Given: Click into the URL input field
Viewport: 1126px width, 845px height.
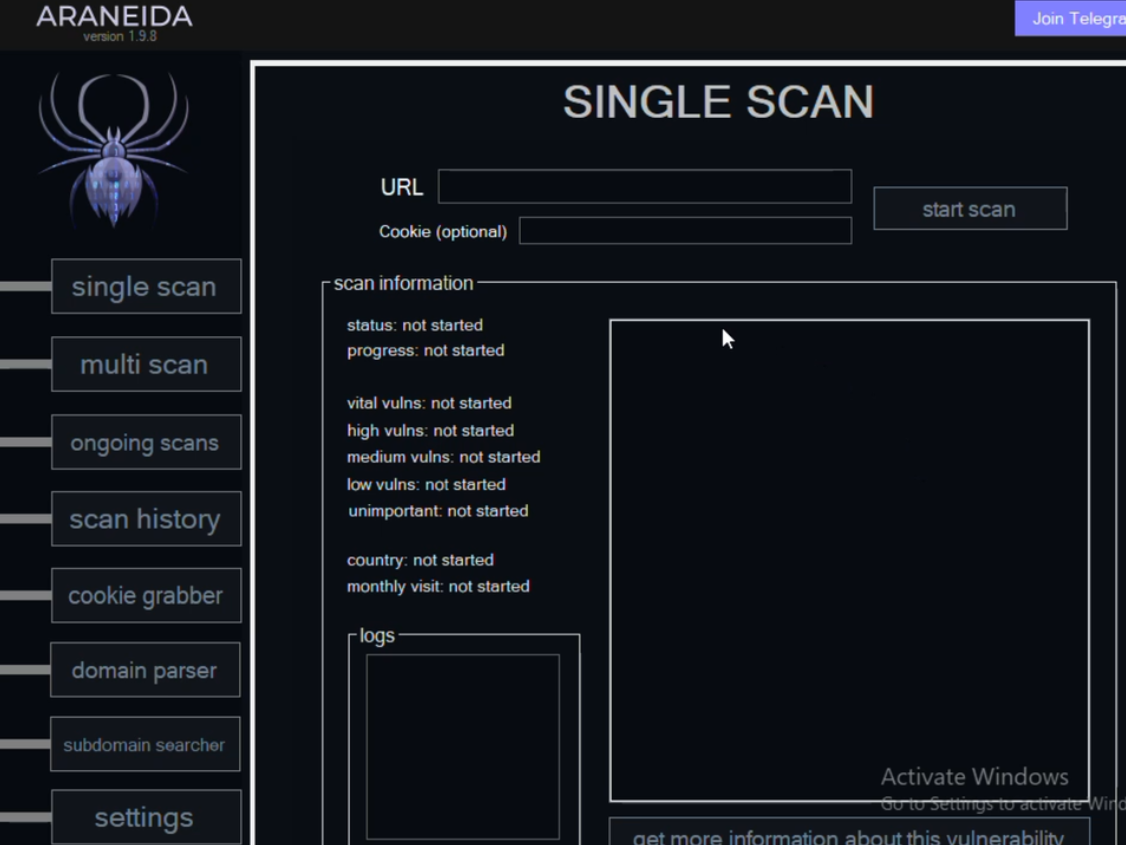Looking at the screenshot, I should [x=644, y=187].
